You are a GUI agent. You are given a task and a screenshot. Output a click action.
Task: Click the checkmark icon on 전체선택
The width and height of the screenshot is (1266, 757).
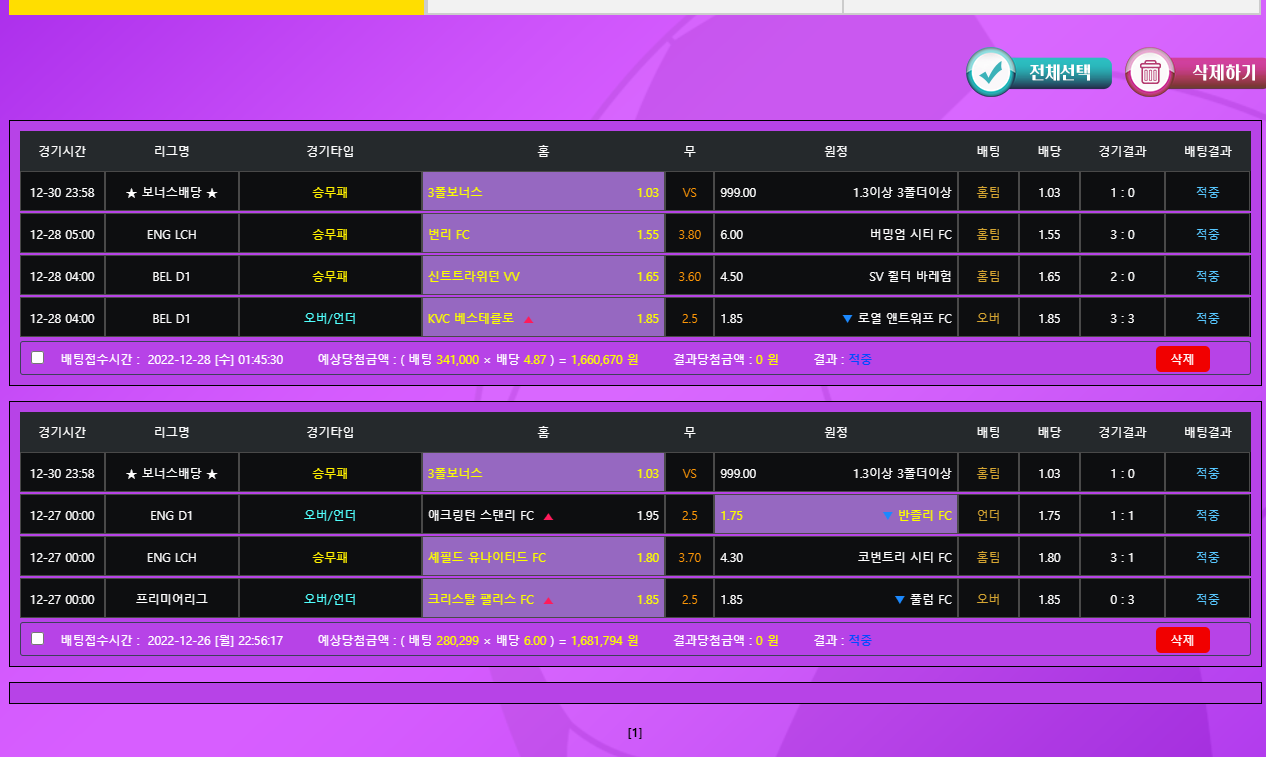[x=991, y=72]
